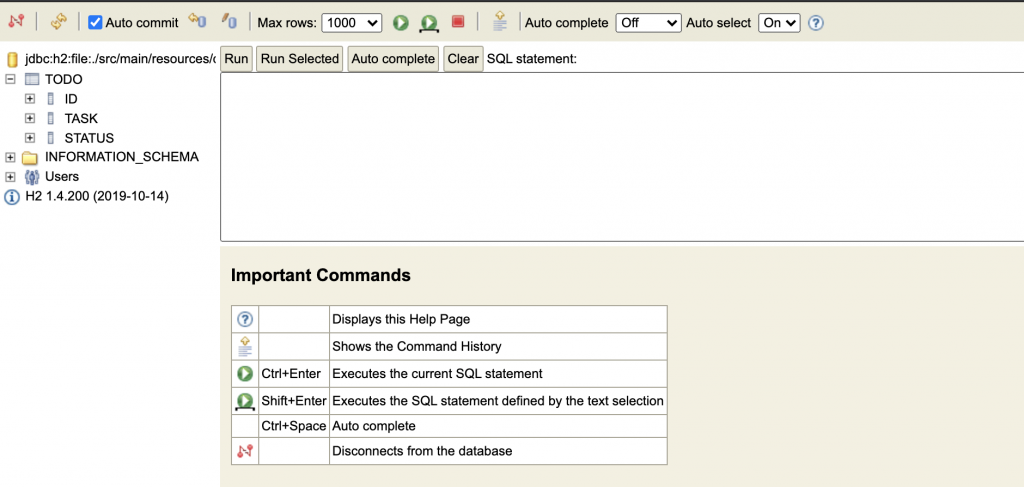Click the Users group icon

pyautogui.click(x=32, y=177)
